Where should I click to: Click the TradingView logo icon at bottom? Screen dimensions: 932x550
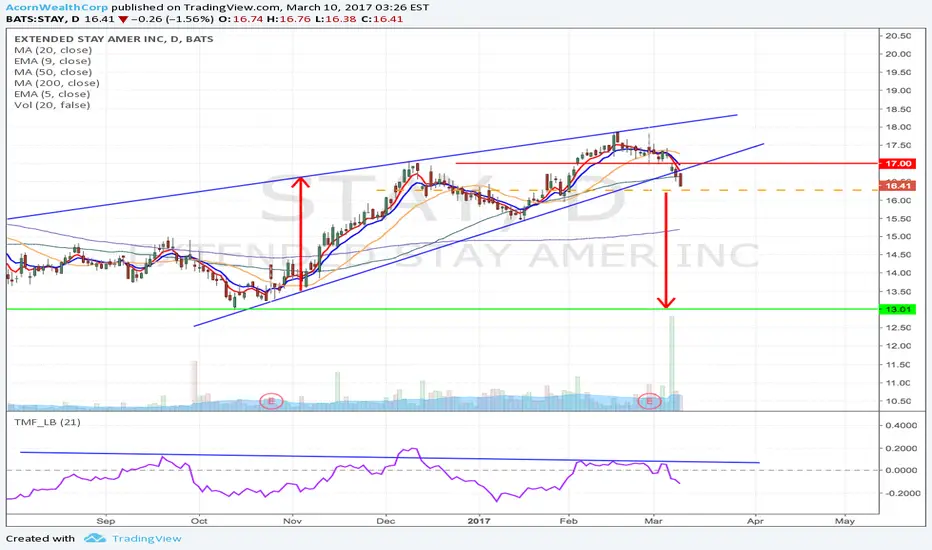(x=95, y=538)
